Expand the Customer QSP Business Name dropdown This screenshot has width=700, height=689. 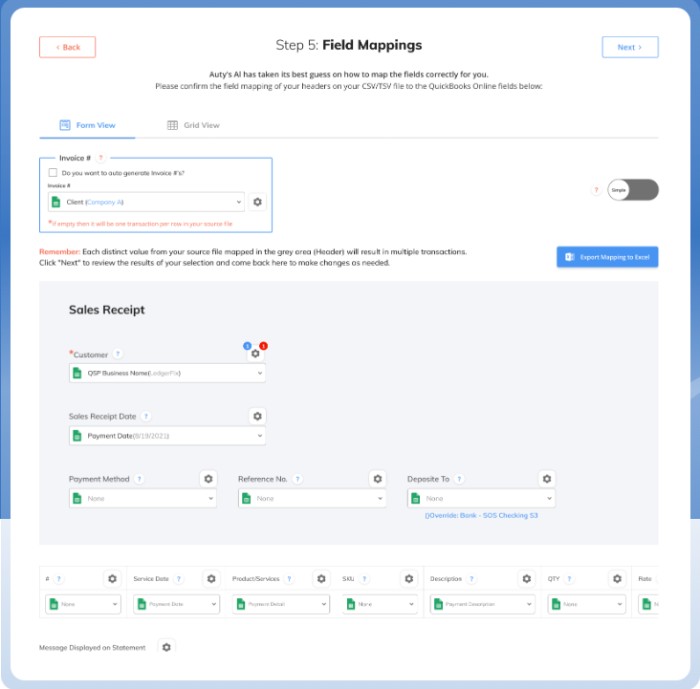(x=167, y=373)
